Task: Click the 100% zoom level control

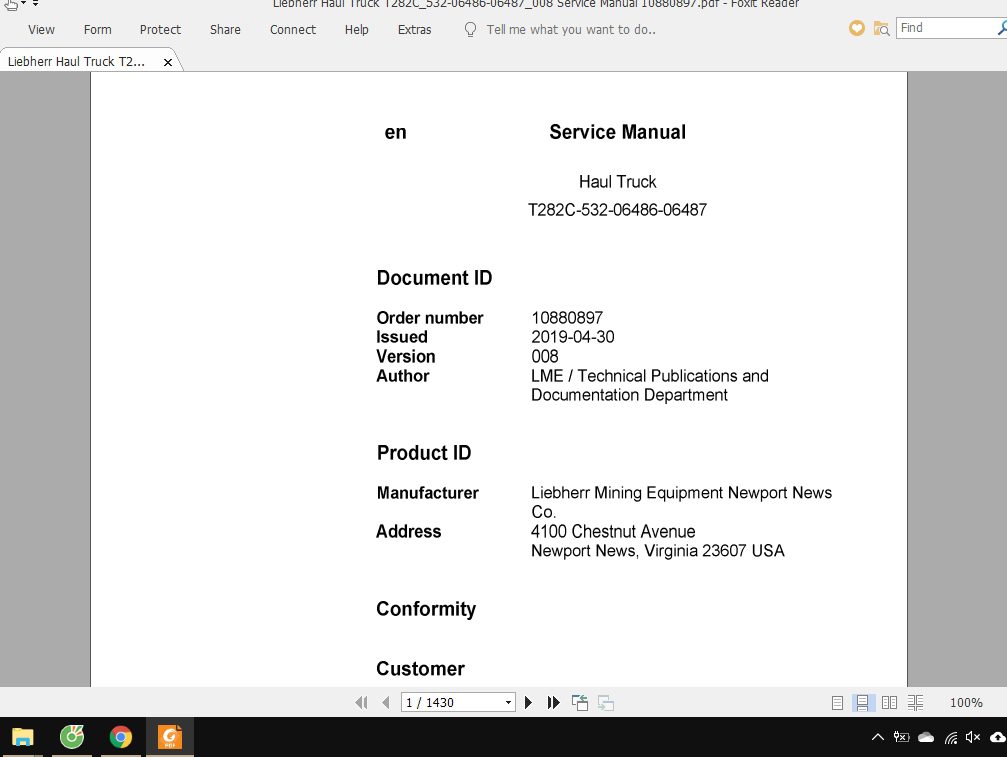Action: 965,702
